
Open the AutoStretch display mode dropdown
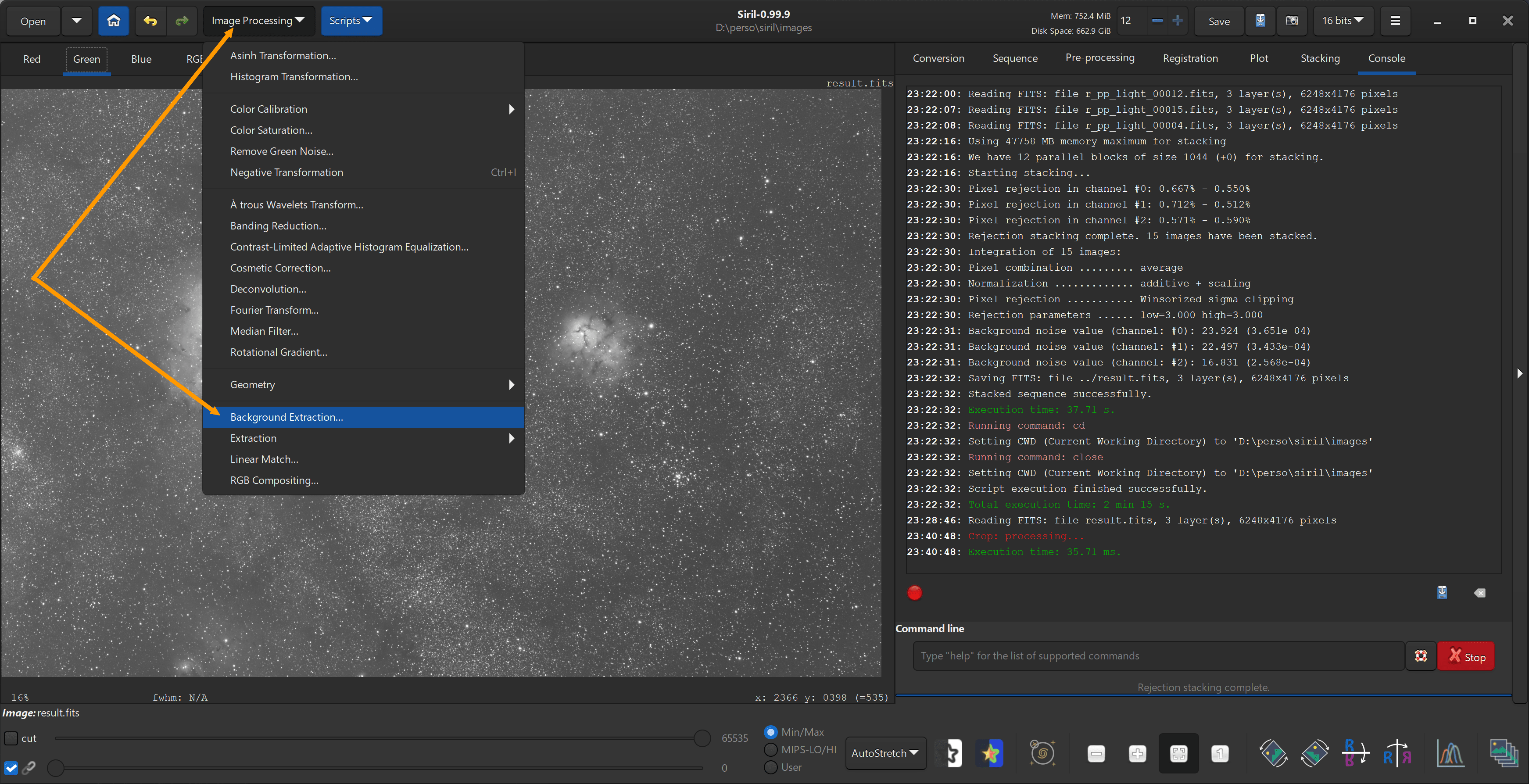coord(885,752)
